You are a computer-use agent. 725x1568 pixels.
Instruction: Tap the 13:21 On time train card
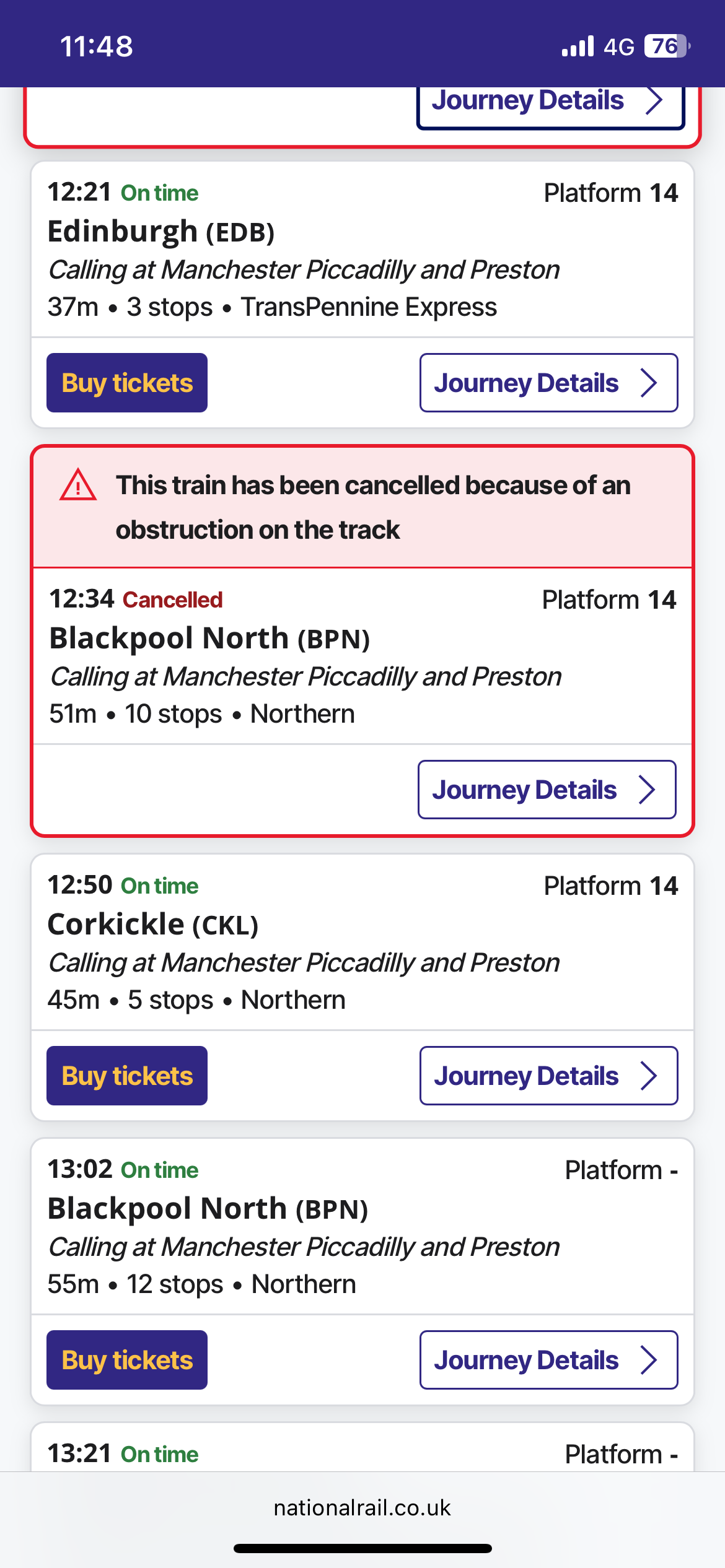click(362, 1452)
